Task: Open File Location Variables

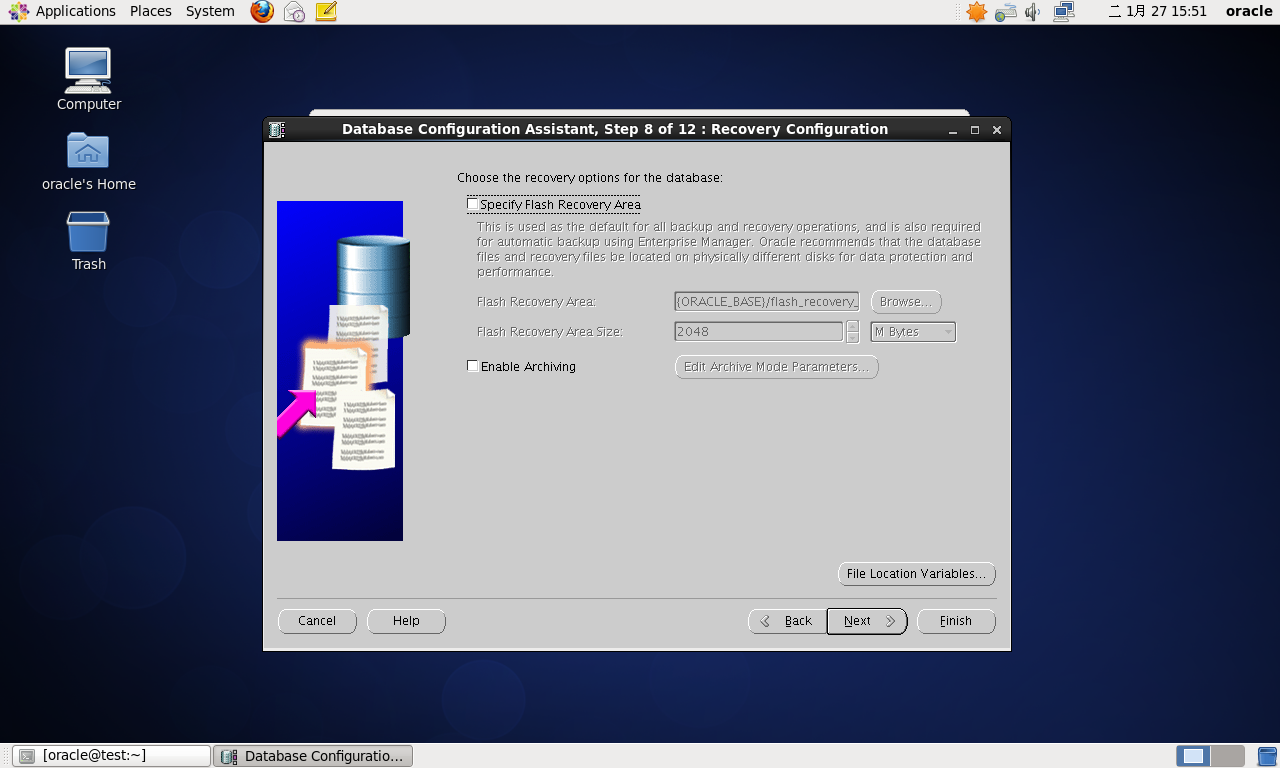Action: coord(916,574)
